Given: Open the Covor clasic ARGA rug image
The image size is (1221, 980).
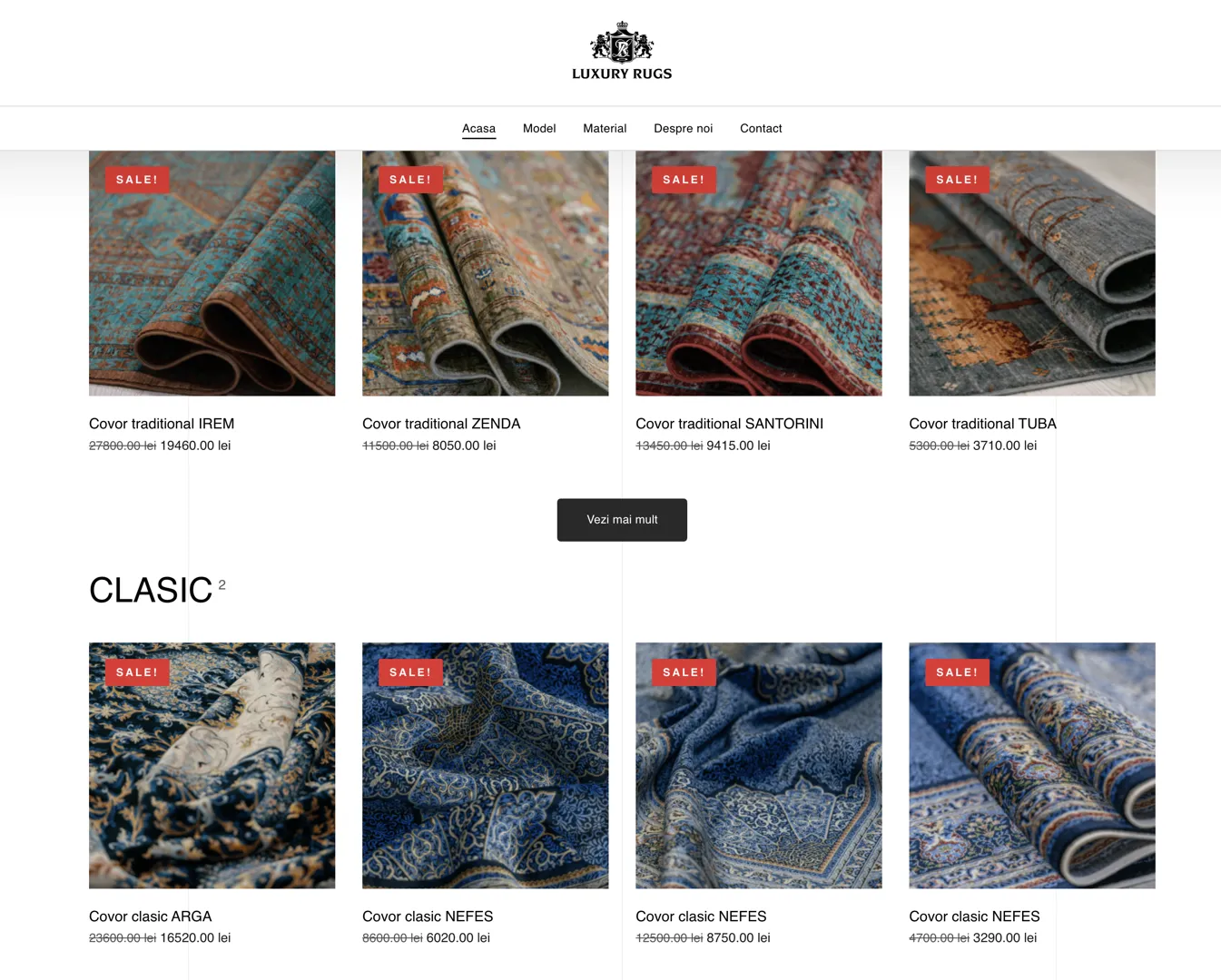Looking at the screenshot, I should [212, 766].
